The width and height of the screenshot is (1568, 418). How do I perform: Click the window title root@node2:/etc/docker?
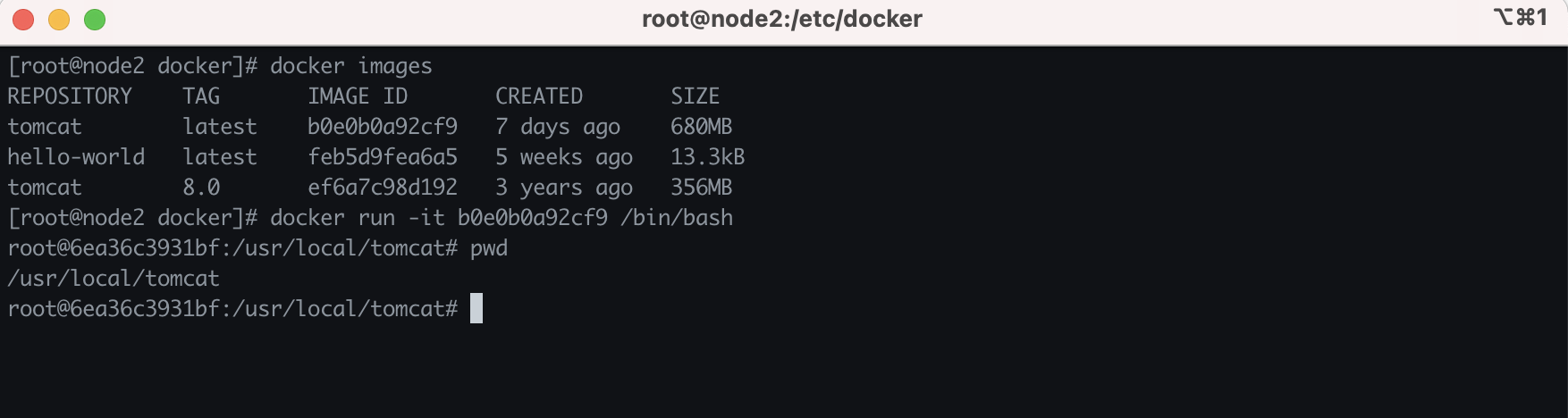coord(782,19)
